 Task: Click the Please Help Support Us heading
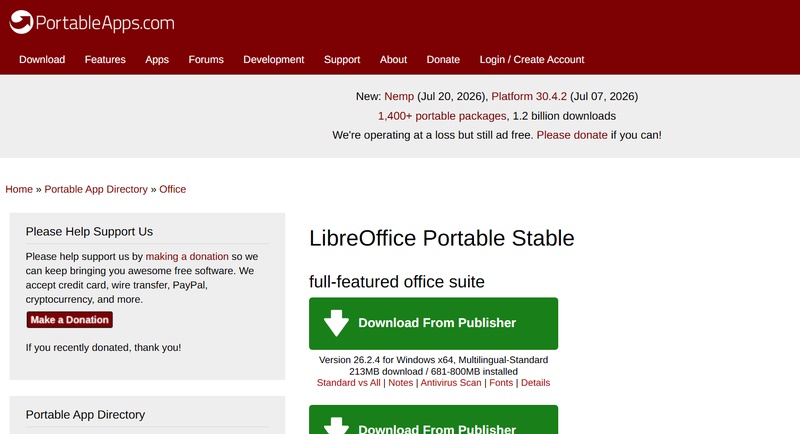[89, 232]
